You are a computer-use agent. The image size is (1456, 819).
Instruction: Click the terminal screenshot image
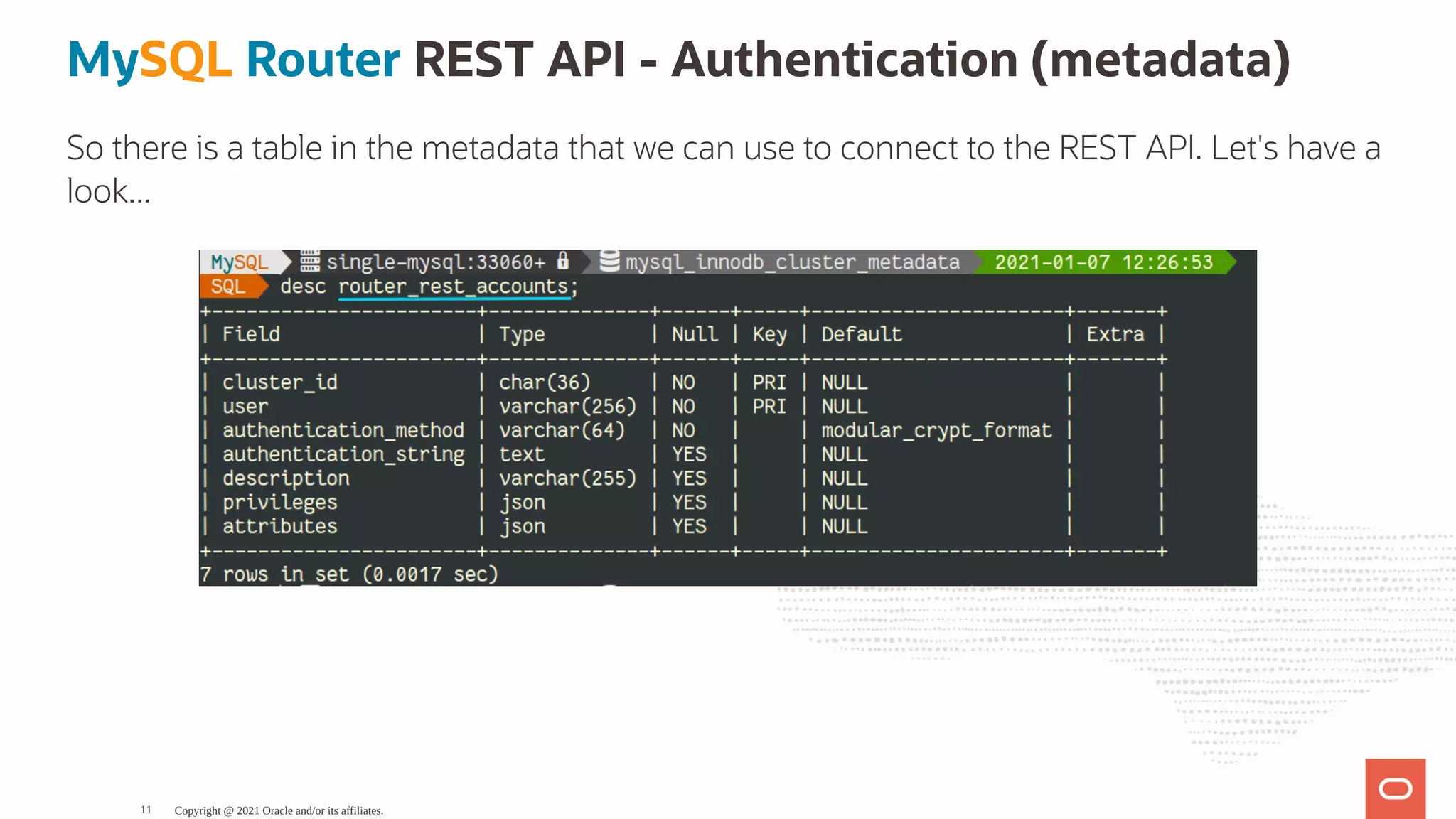(728, 418)
